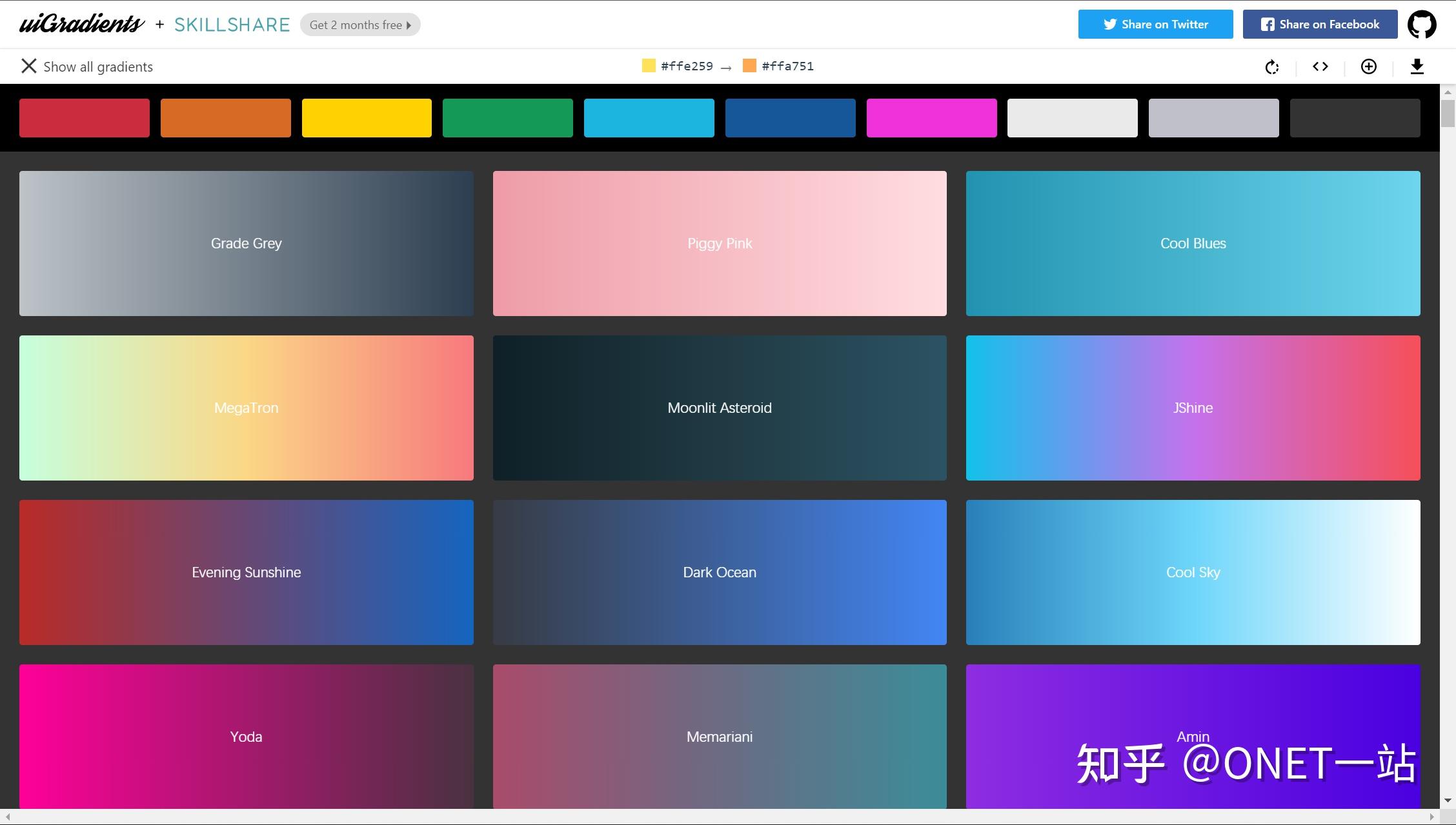Image resolution: width=1456 pixels, height=825 pixels.
Task: Click the #ffe259 start color code
Action: pyautogui.click(x=687, y=66)
